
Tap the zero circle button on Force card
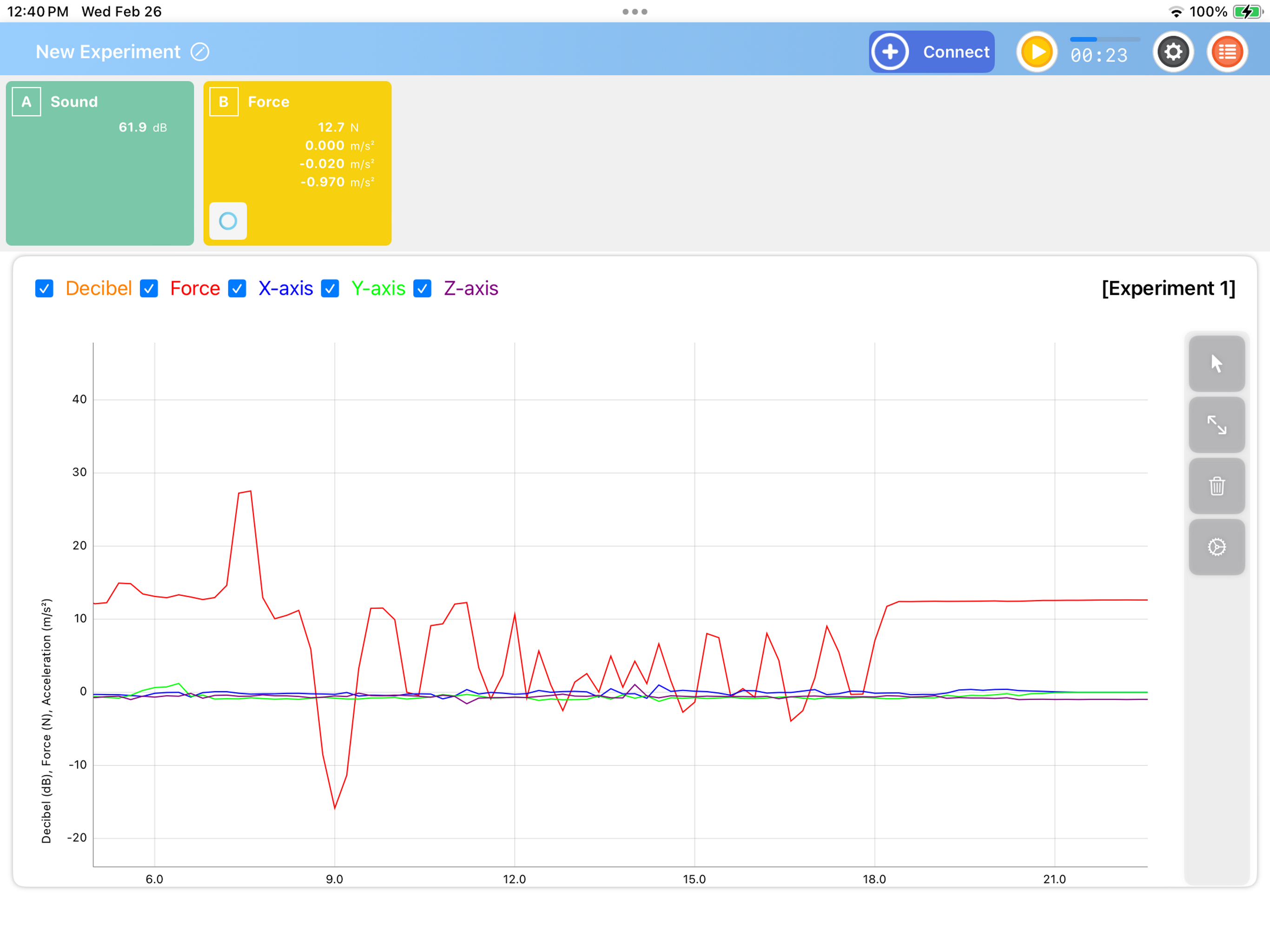pyautogui.click(x=228, y=221)
